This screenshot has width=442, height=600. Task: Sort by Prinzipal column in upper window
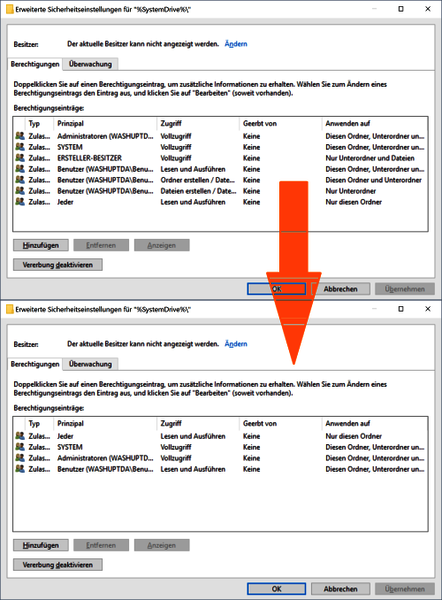coord(106,124)
